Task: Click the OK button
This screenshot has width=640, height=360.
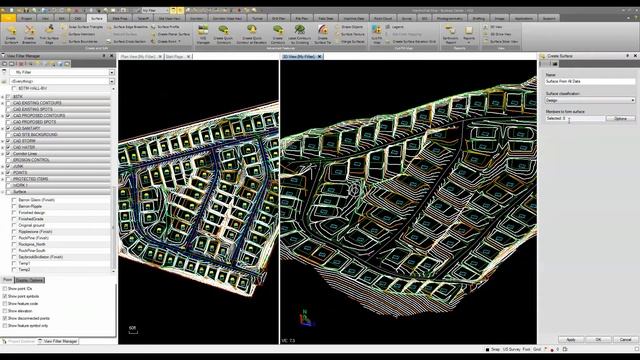Action: tap(598, 340)
